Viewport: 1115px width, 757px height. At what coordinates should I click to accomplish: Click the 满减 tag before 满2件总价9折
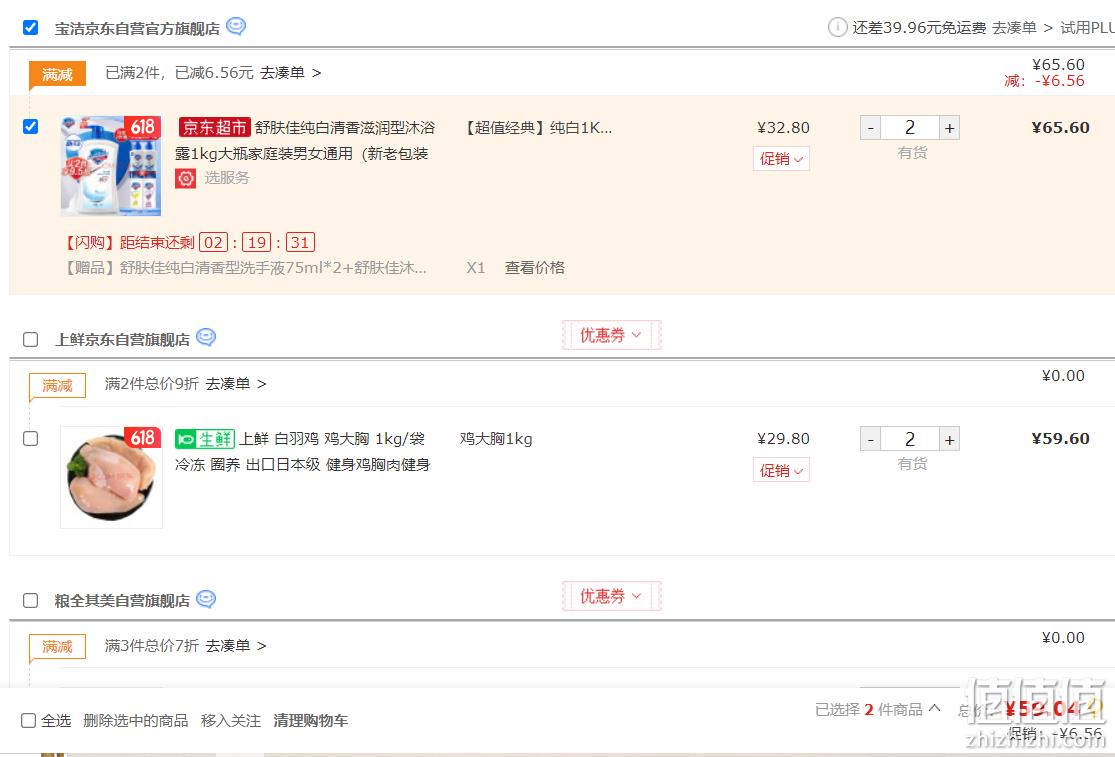tap(57, 385)
